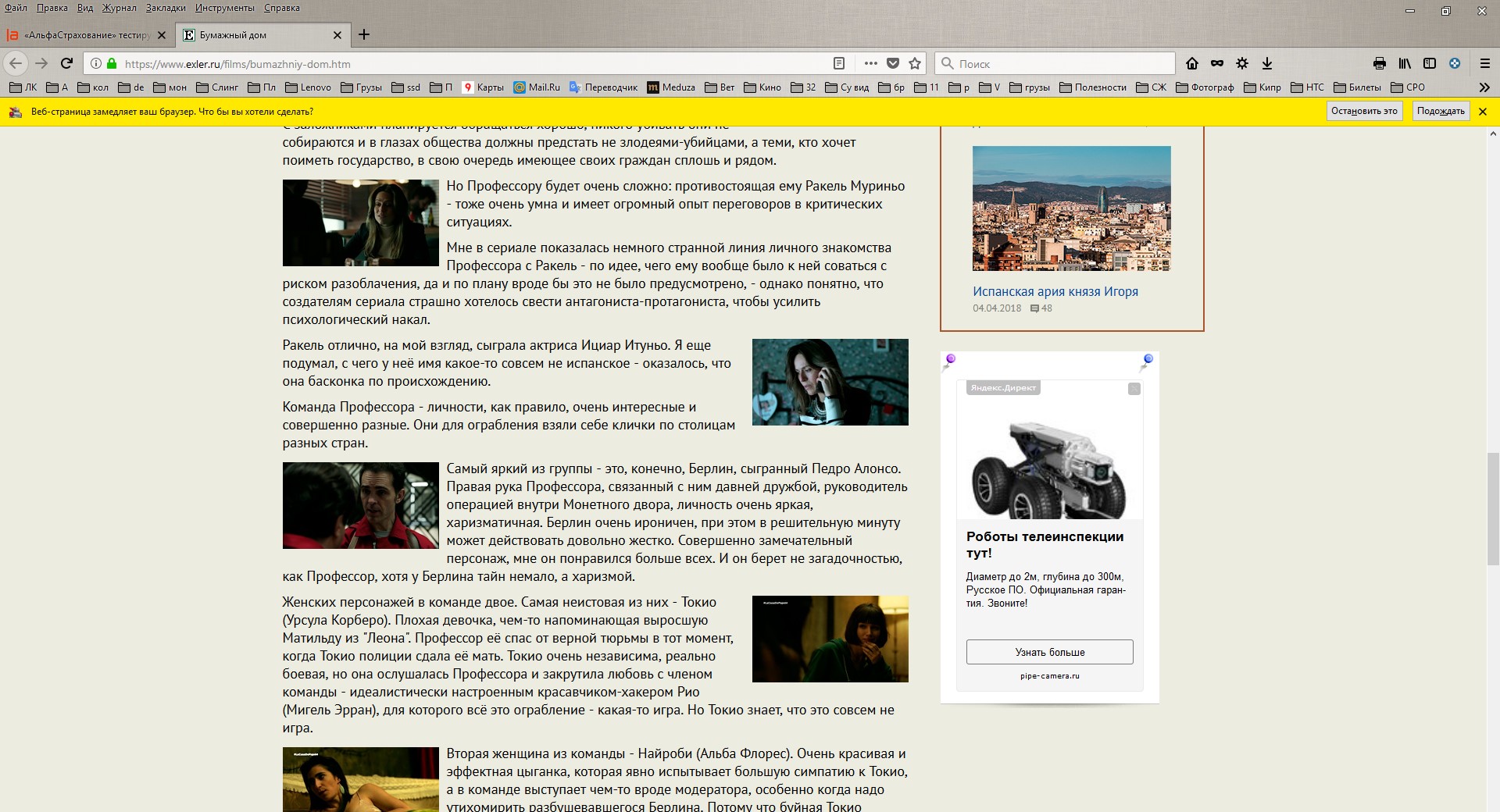
Task: Toggle the sidebar panel
Action: click(x=1430, y=63)
